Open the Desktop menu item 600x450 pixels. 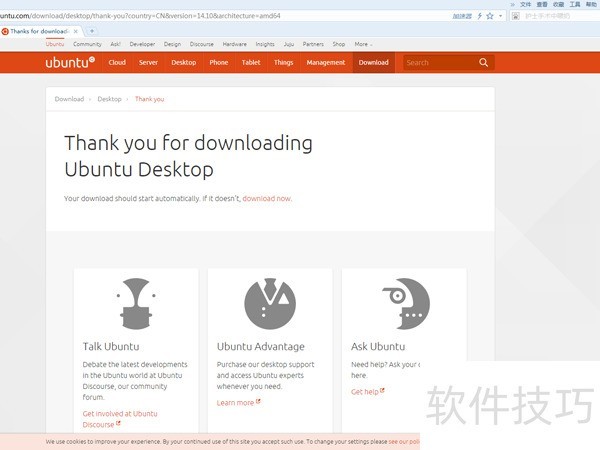coord(184,62)
